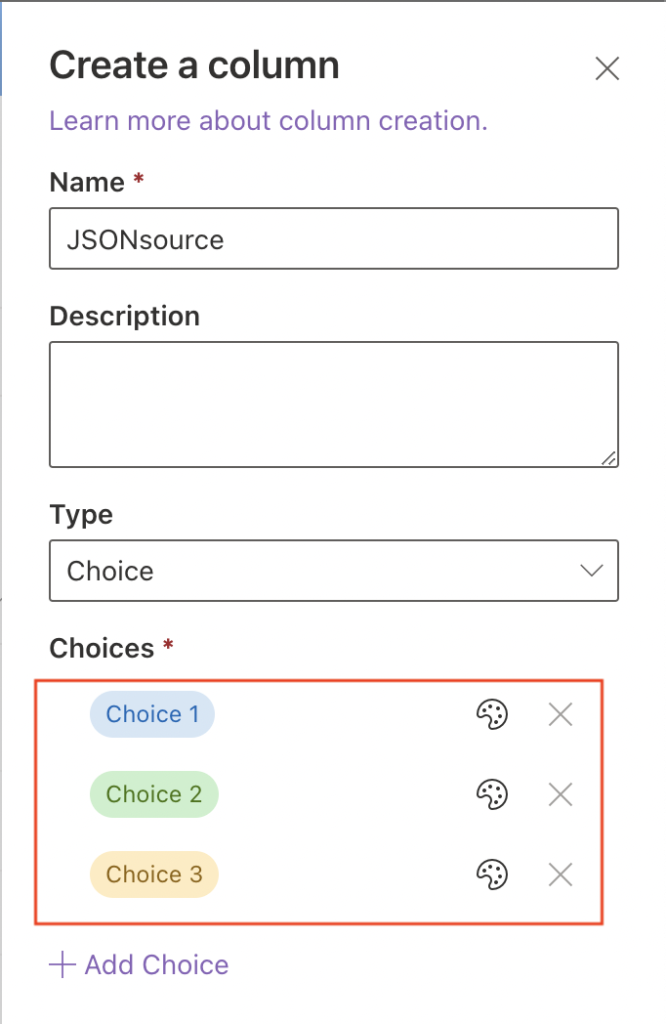Open the Type combo box showing Choice
This screenshot has height=1024, width=666.
334,571
